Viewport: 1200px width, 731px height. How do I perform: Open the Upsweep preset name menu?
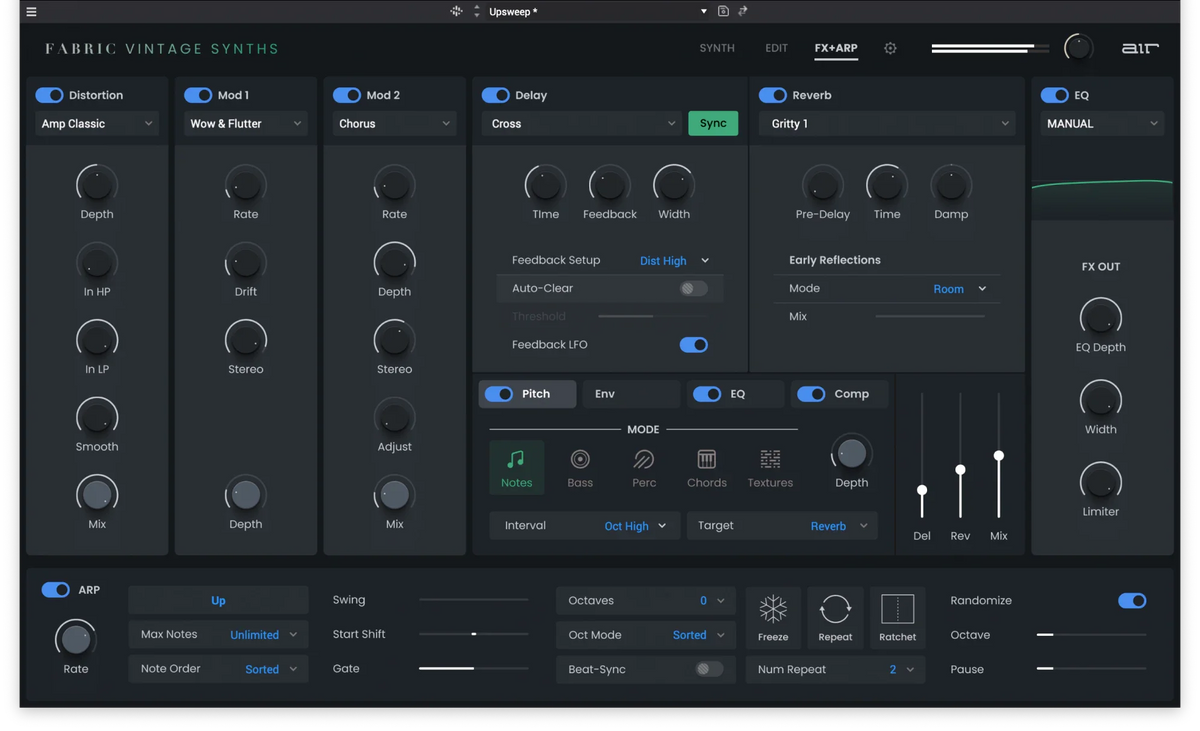[597, 11]
